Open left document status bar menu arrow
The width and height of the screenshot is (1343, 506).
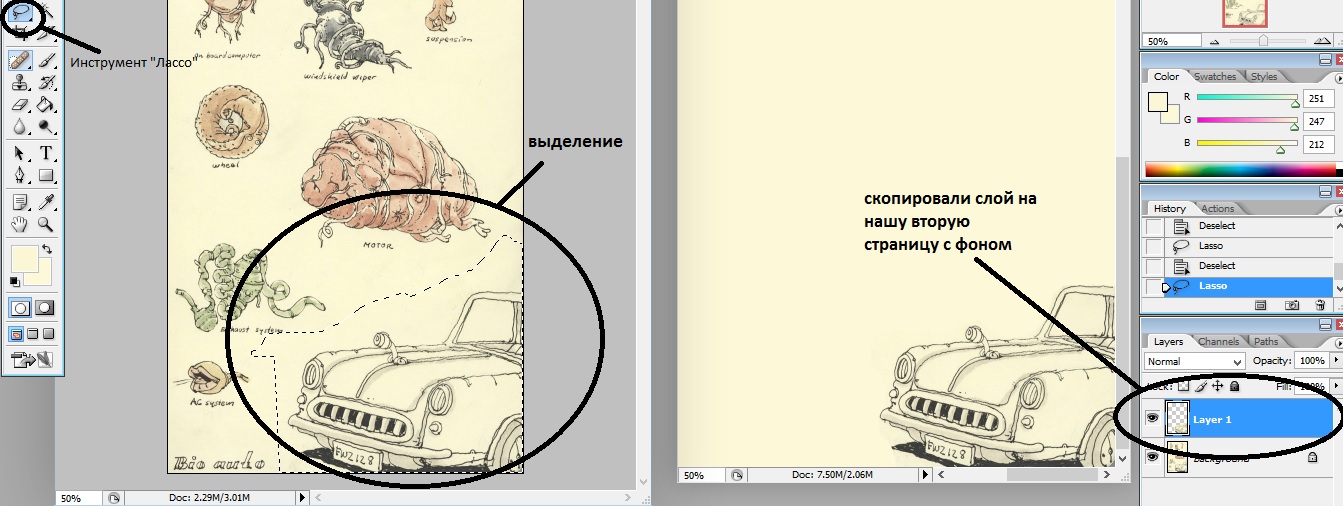coord(302,497)
